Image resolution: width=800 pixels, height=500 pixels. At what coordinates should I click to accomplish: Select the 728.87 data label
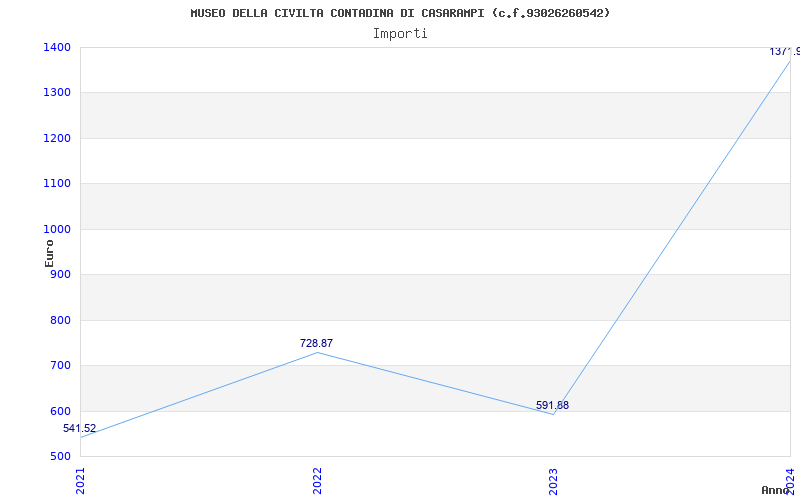[316, 343]
